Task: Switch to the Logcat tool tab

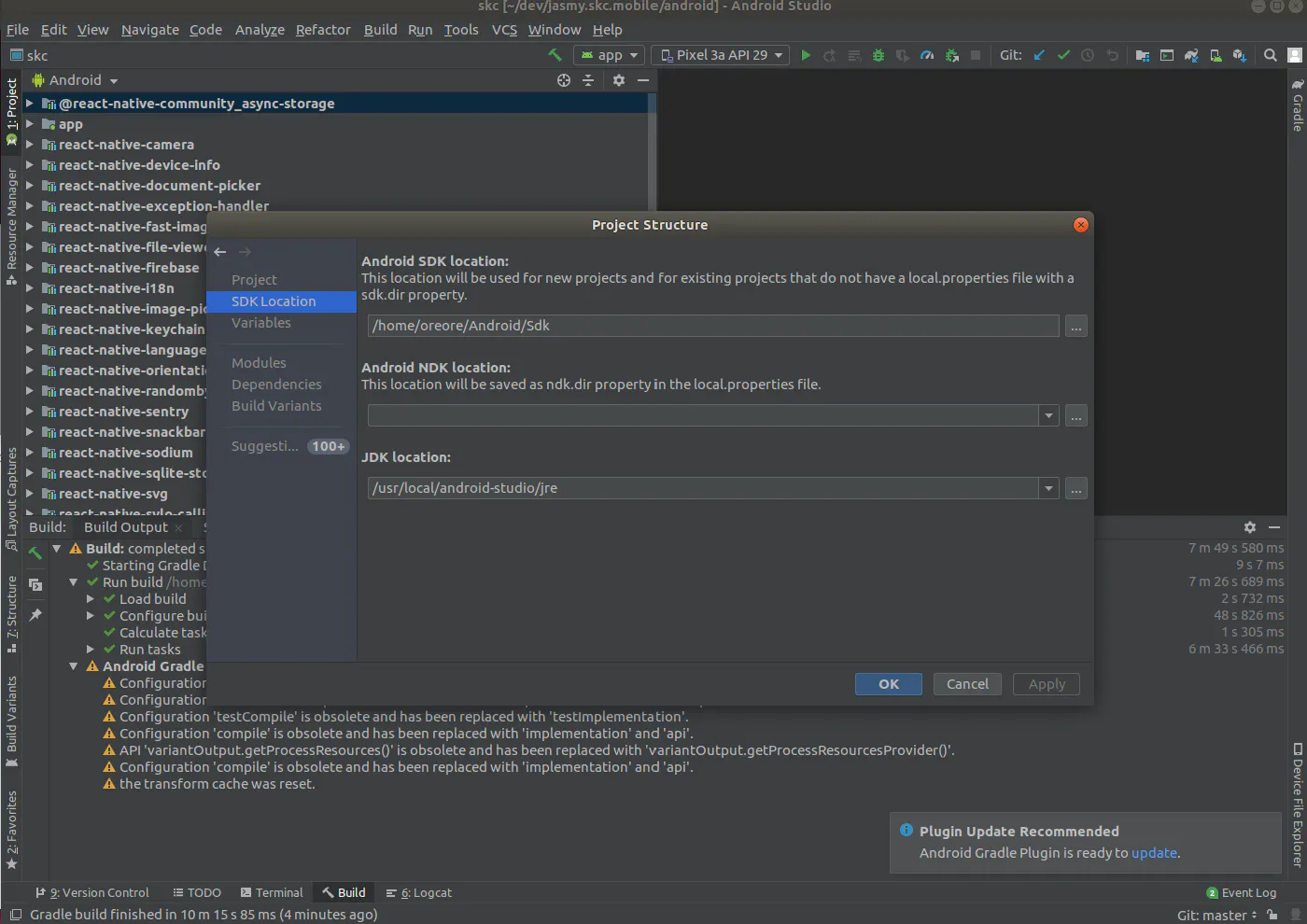Action: click(419, 893)
